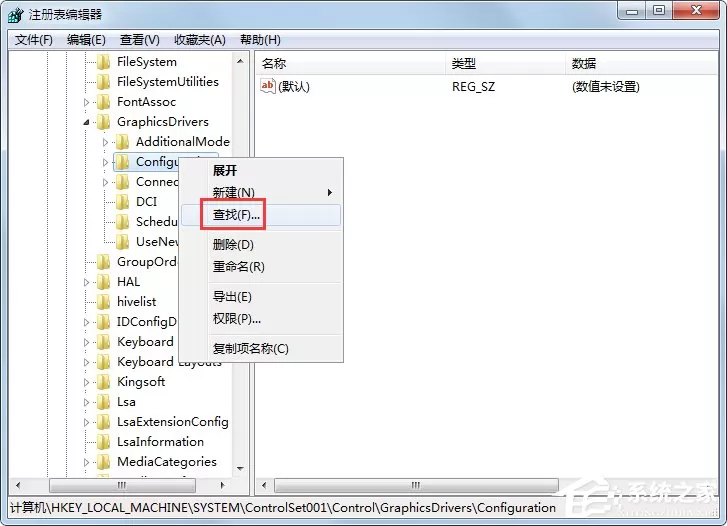Click the Registry Editor title bar icon

point(15,15)
